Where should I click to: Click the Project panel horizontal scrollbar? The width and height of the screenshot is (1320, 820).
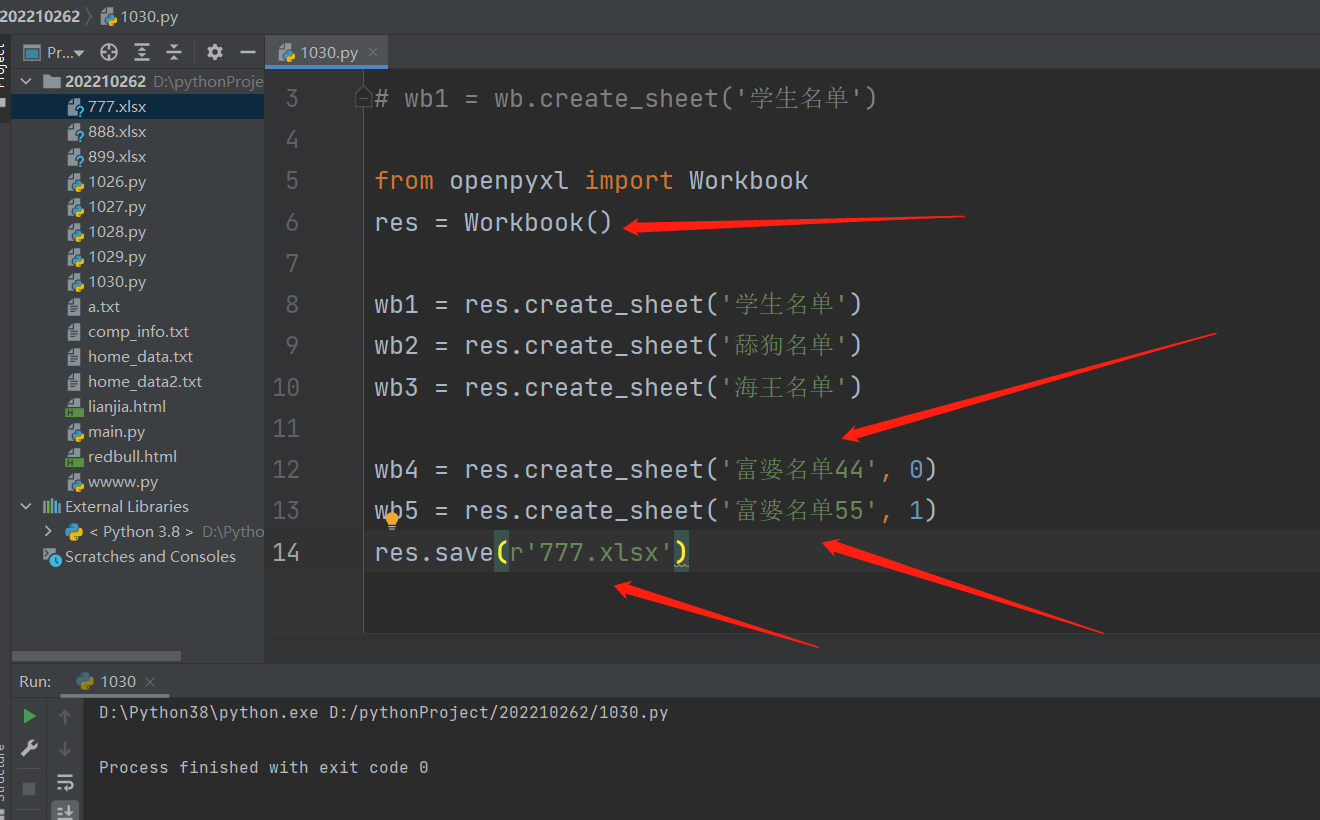point(96,656)
